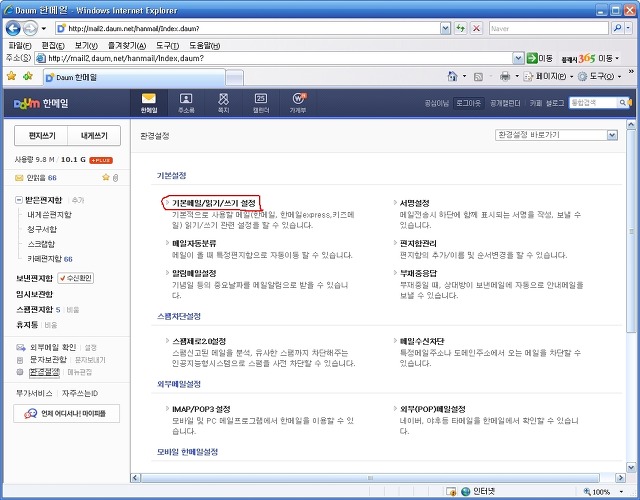Viewport: 640px width, 500px height.
Task: Open 카페편지함 folder
Action: (44, 259)
